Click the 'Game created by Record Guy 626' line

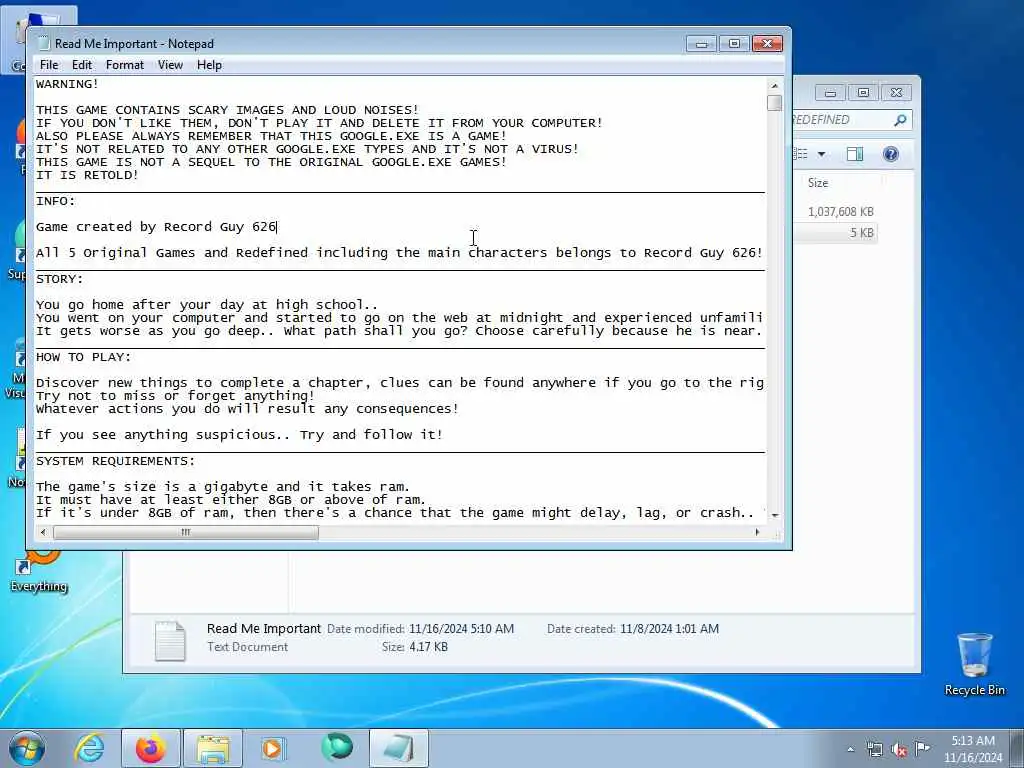pyautogui.click(x=156, y=227)
